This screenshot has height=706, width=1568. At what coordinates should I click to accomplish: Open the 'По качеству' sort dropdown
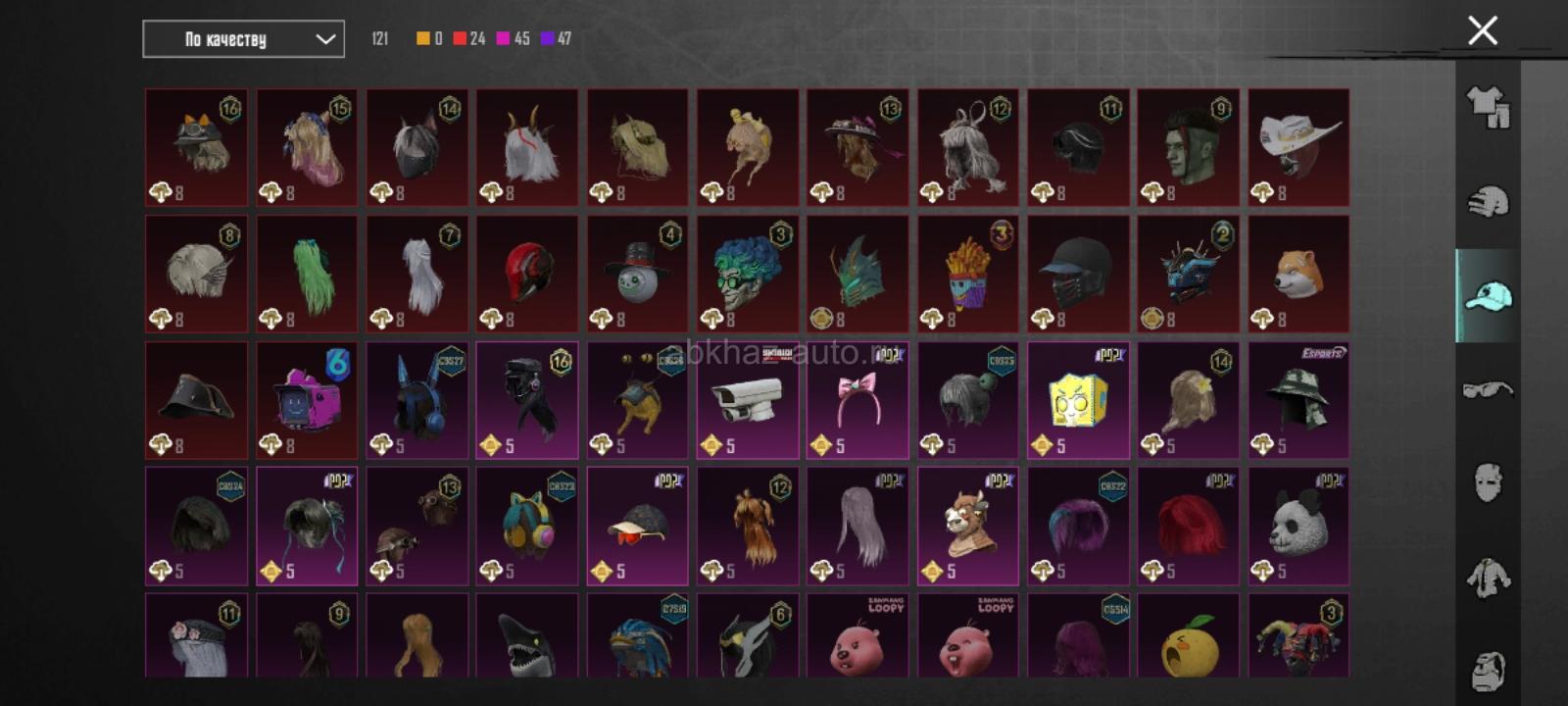243,39
